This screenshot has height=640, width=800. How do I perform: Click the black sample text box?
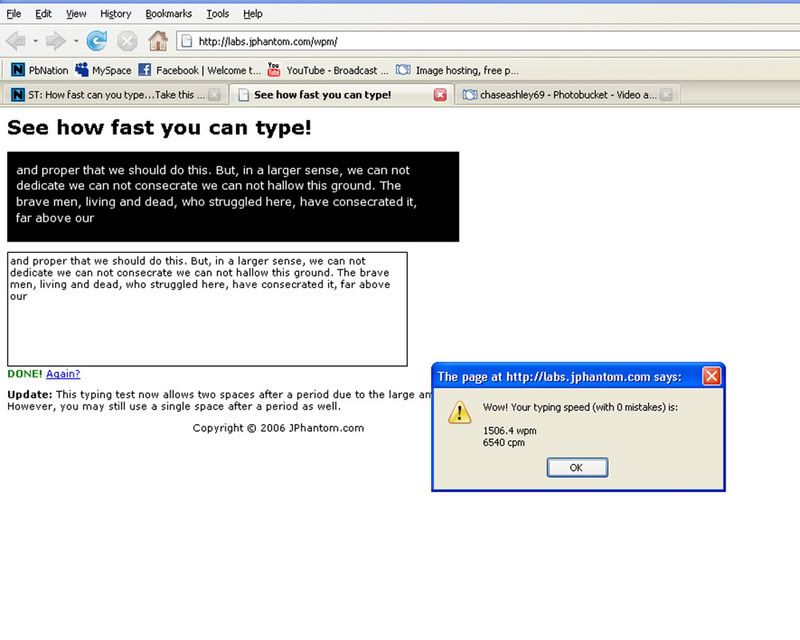pyautogui.click(x=233, y=196)
